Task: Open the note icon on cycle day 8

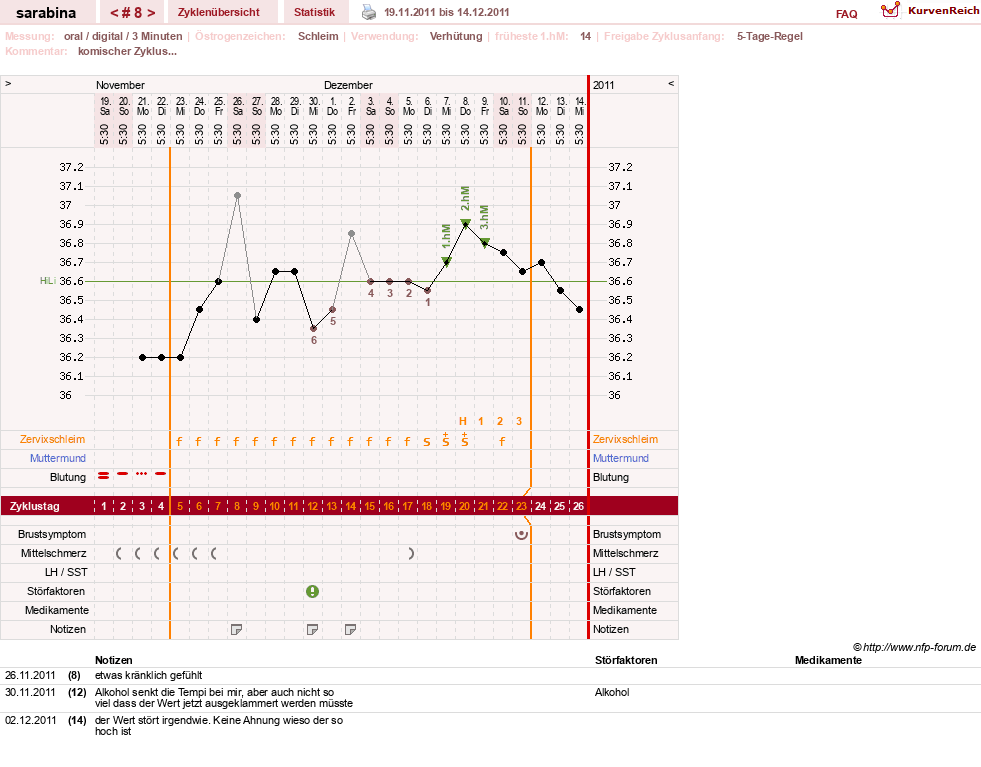Action: point(236,629)
